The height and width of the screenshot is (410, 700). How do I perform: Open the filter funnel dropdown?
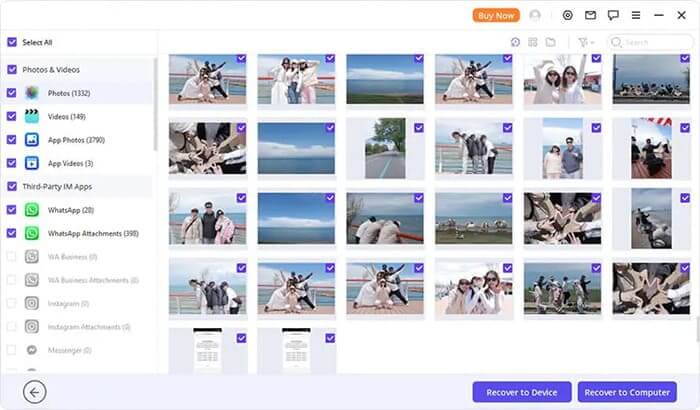[586, 42]
